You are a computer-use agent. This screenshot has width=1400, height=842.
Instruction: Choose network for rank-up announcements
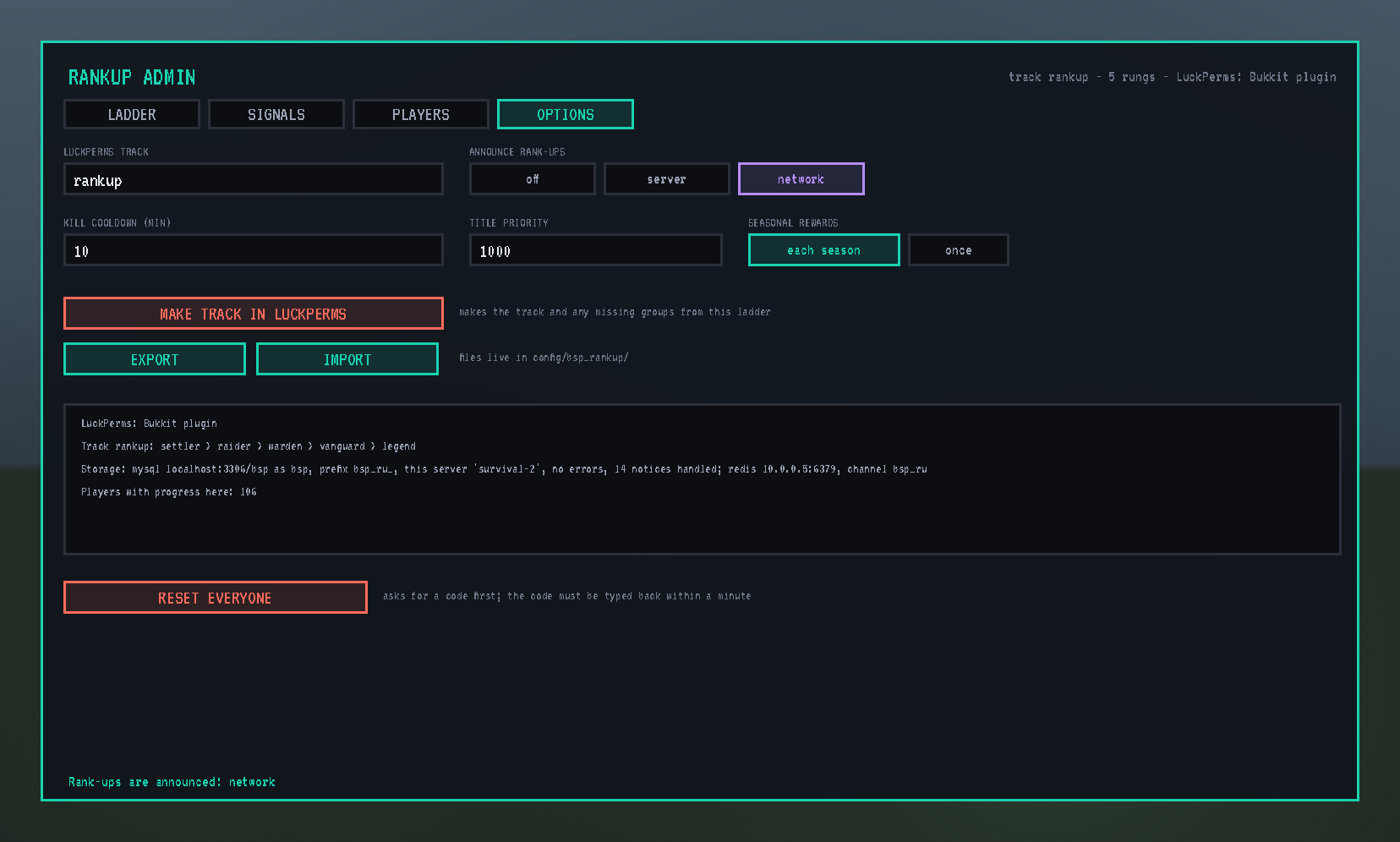[x=801, y=179]
